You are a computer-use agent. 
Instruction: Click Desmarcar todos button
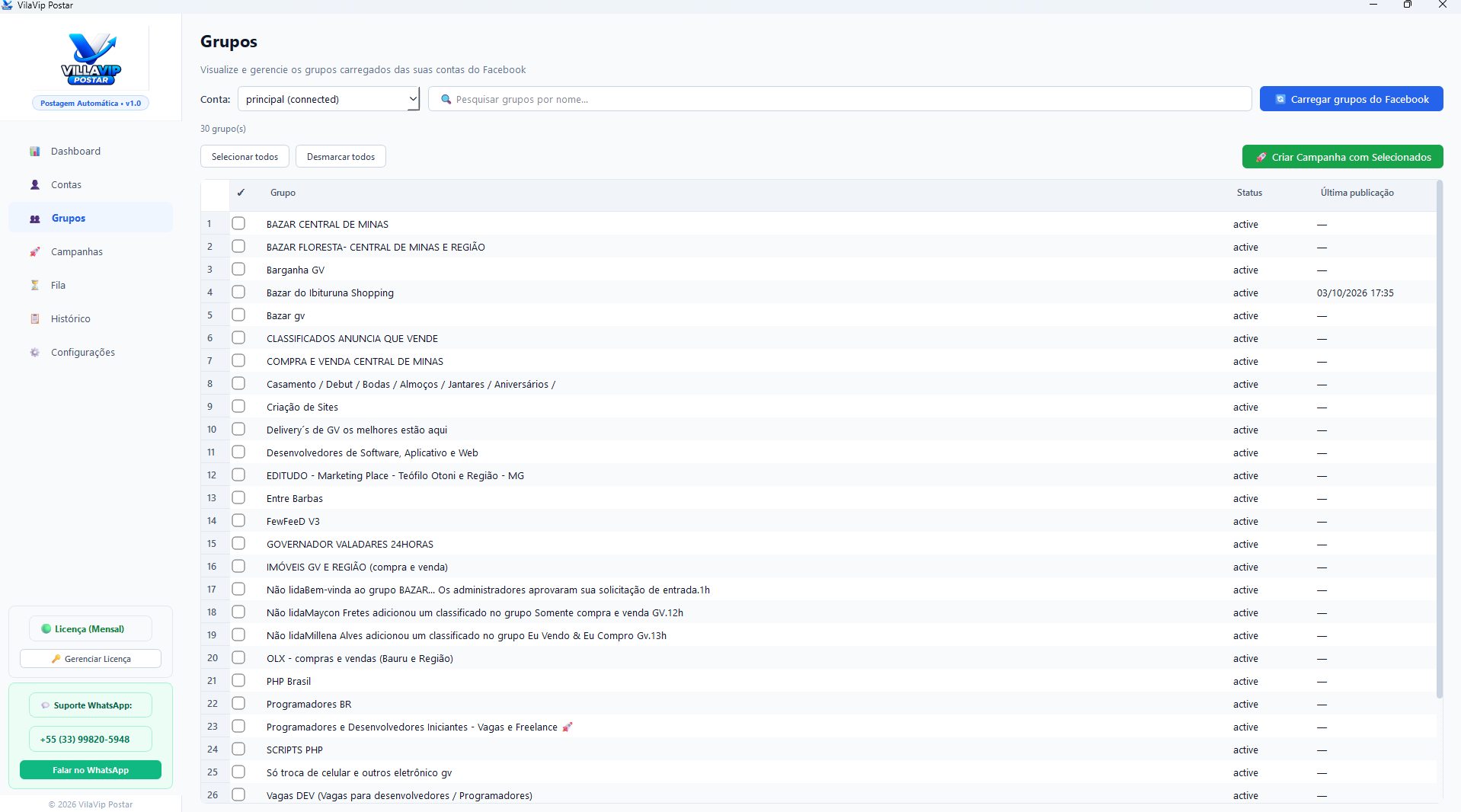(x=340, y=156)
